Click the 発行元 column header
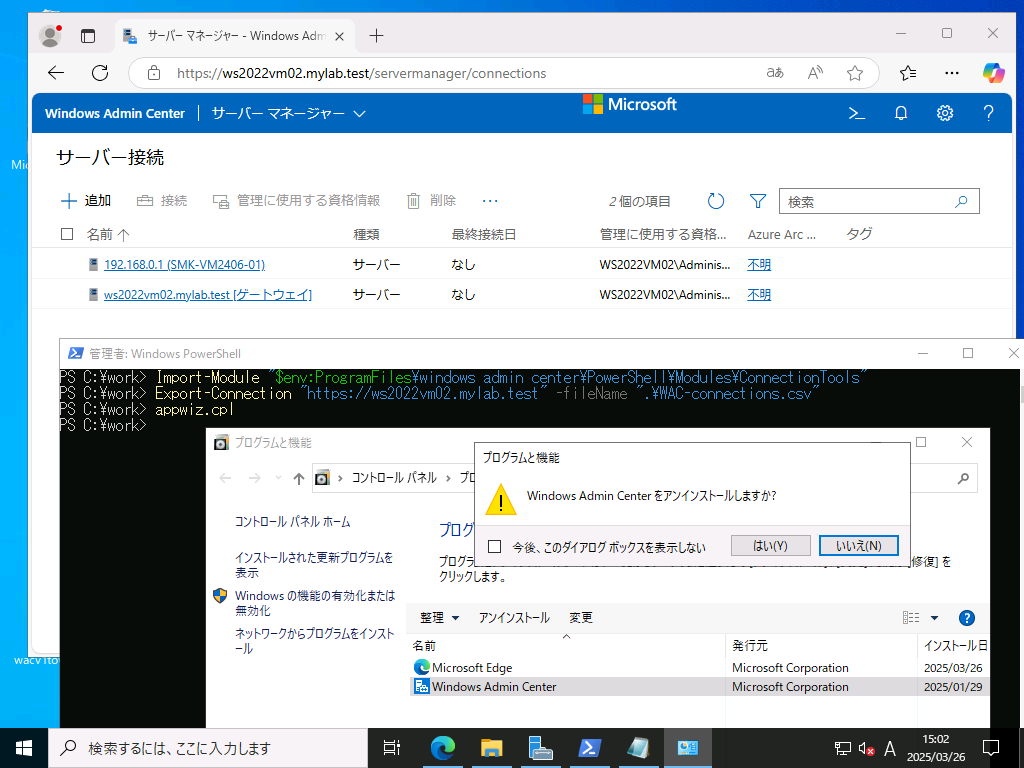The image size is (1024, 768). pos(750,646)
